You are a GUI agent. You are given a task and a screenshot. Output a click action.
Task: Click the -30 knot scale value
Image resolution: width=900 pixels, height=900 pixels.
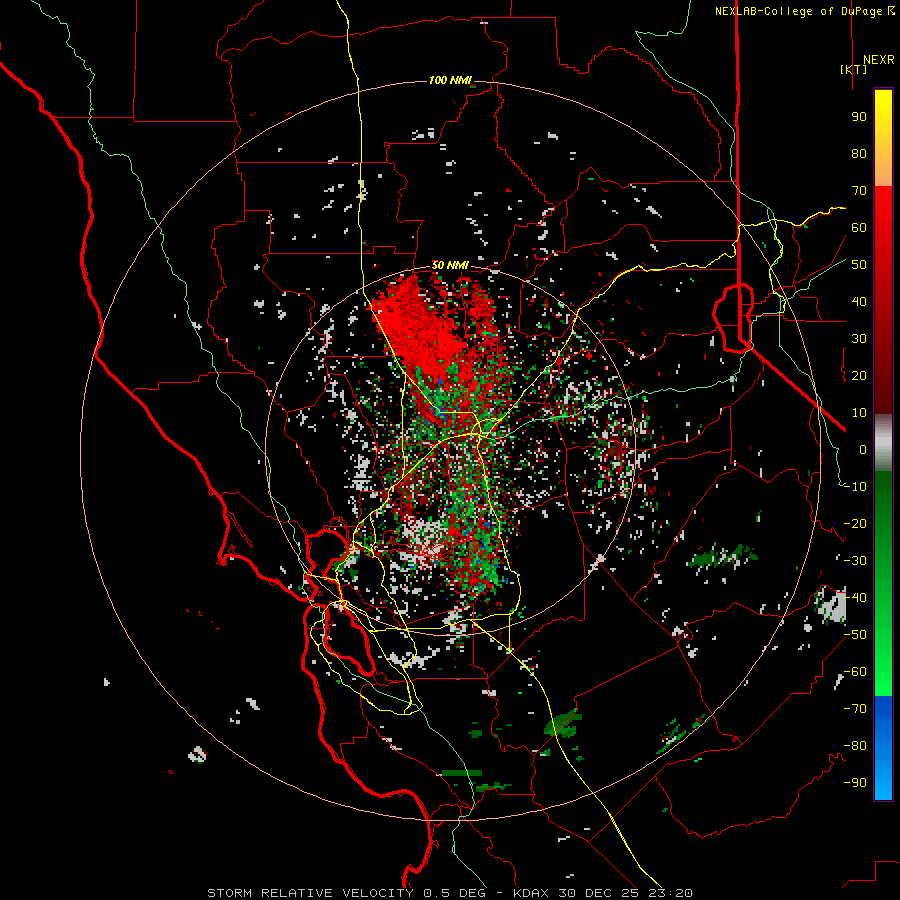[x=855, y=561]
